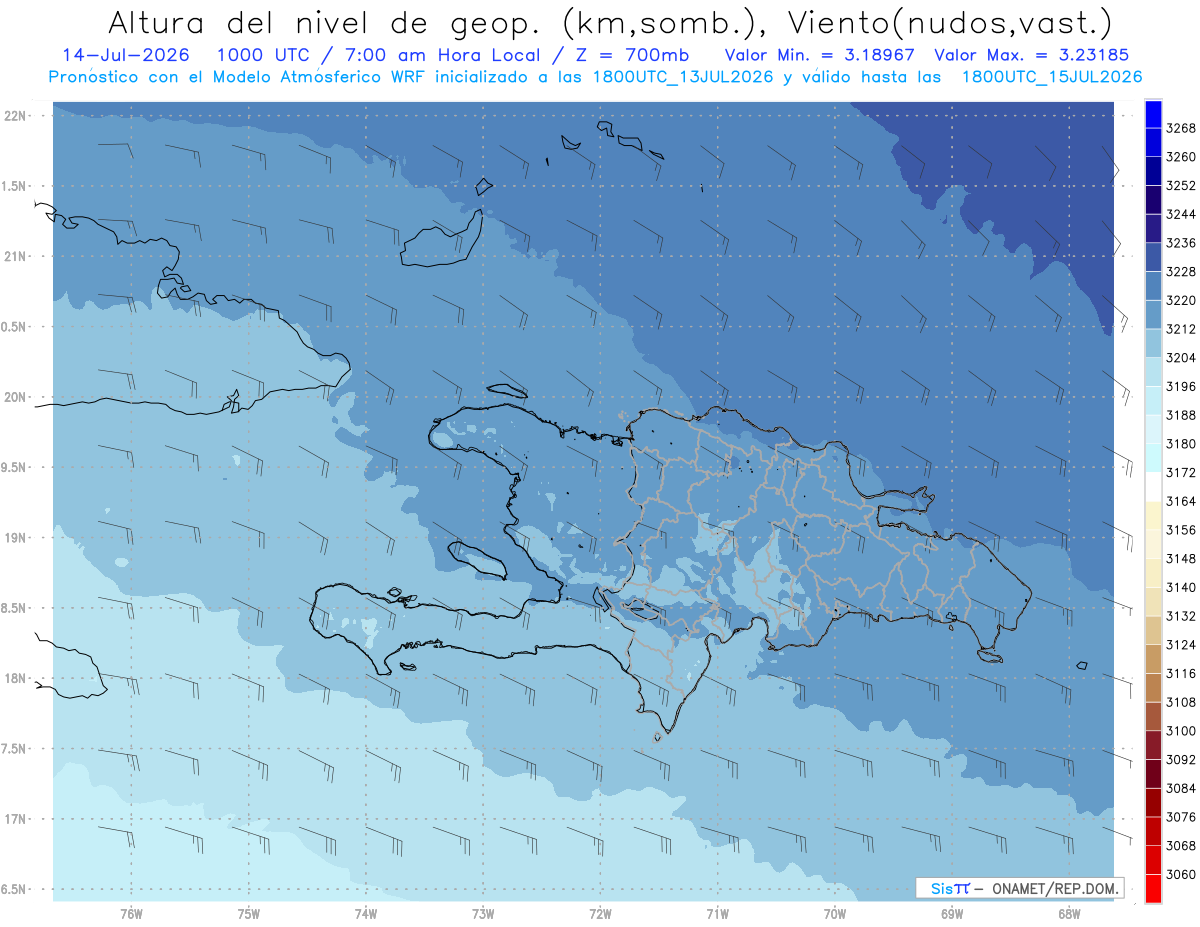Click latitude label 20N

16,397
